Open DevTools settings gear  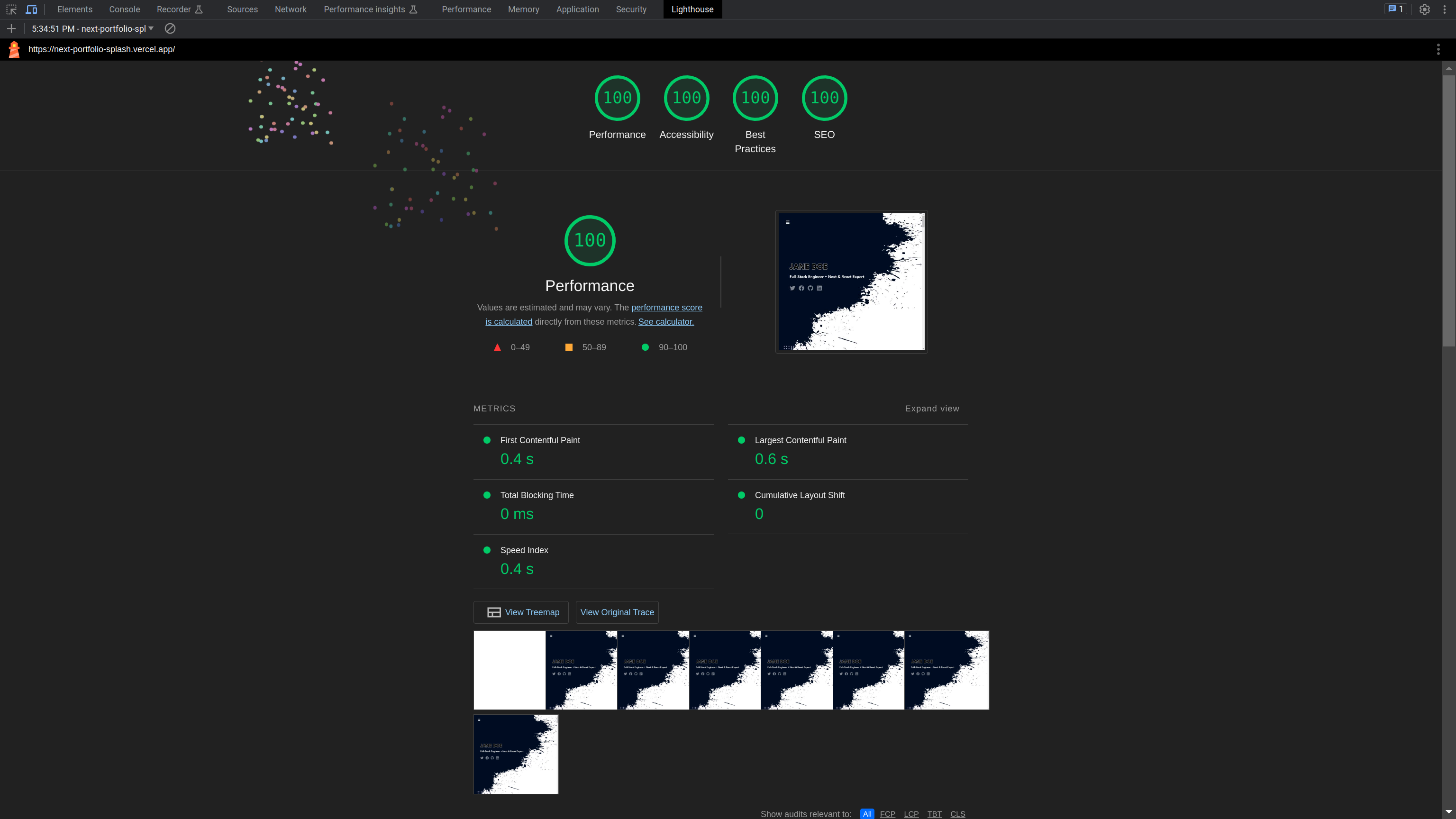pos(1424,9)
